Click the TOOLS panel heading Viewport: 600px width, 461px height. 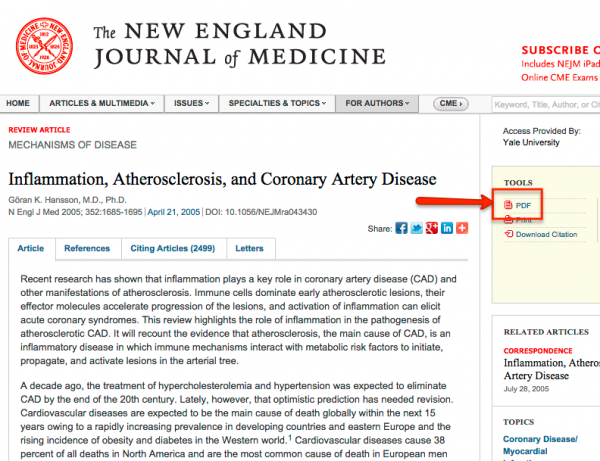point(518,183)
